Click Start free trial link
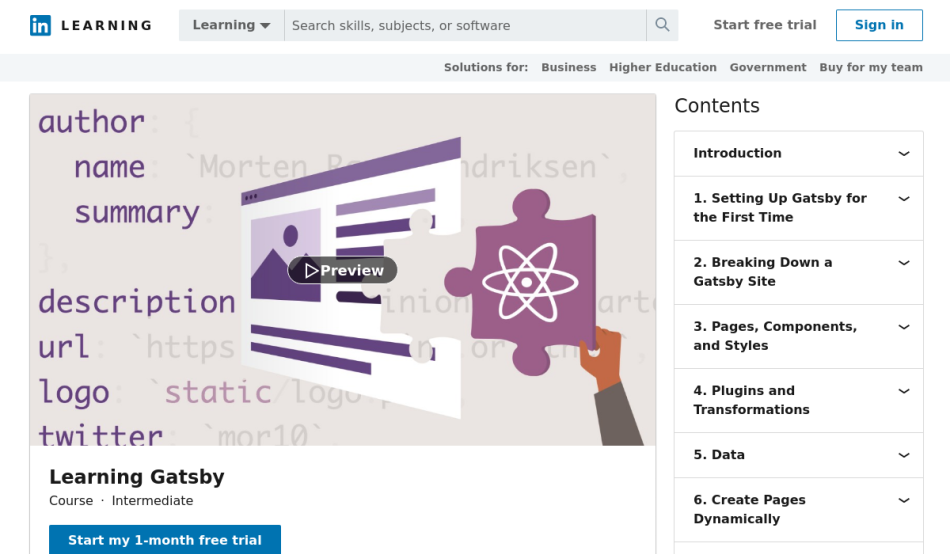 tap(765, 25)
